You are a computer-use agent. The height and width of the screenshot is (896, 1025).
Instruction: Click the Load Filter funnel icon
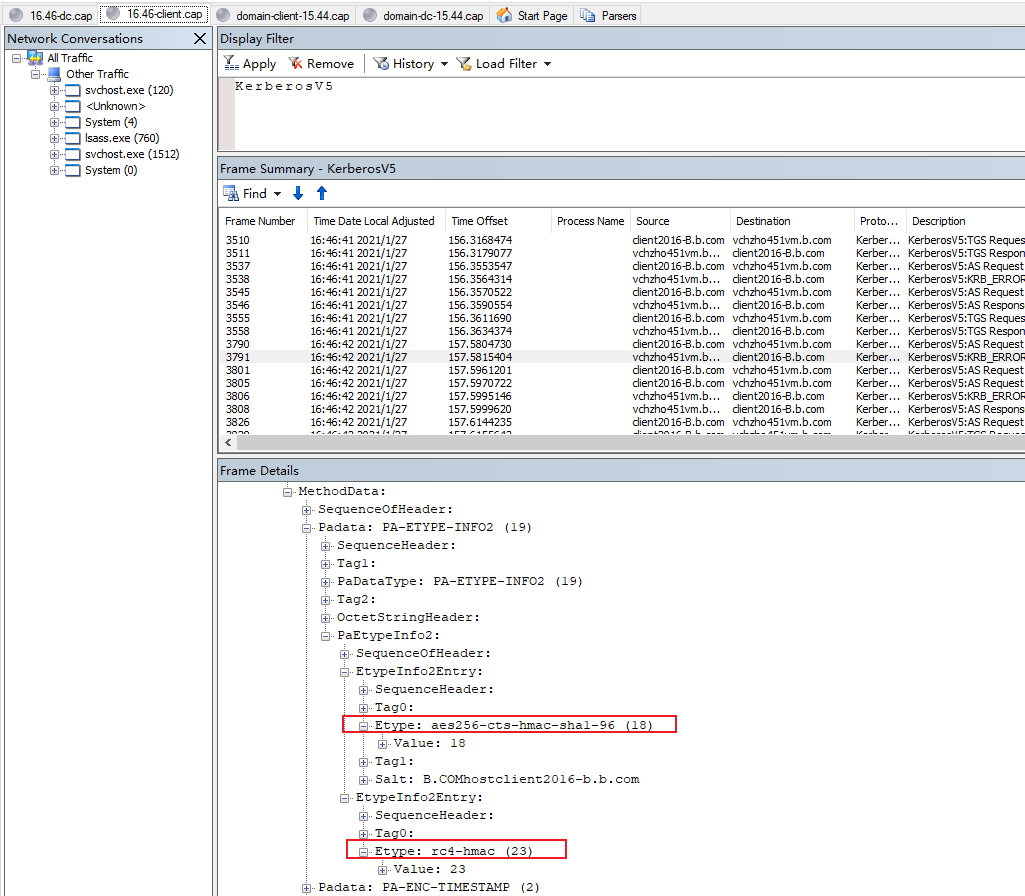tap(463, 63)
